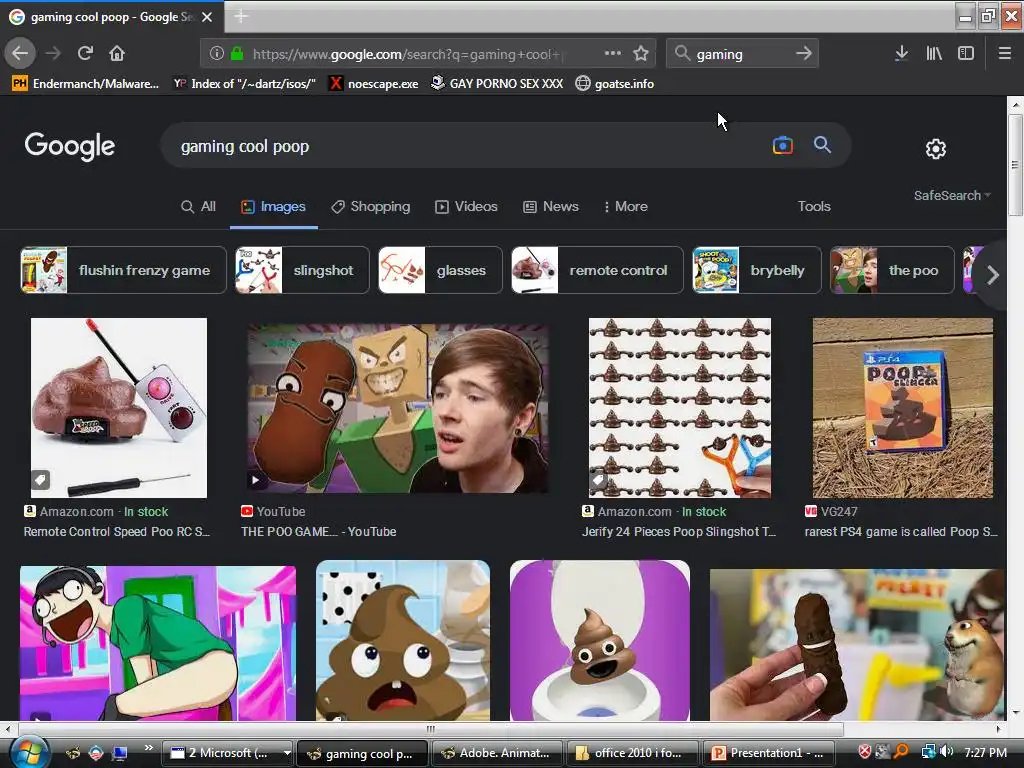The image size is (1024, 768).
Task: Toggle the sidebar view icon
Action: tap(966, 54)
